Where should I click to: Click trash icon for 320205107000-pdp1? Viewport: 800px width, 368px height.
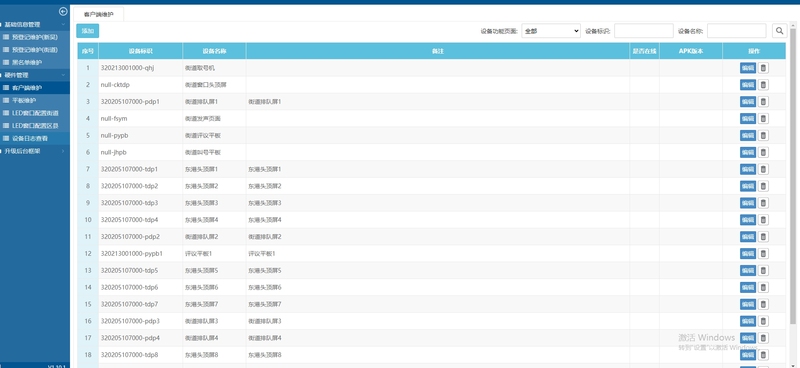click(x=763, y=102)
